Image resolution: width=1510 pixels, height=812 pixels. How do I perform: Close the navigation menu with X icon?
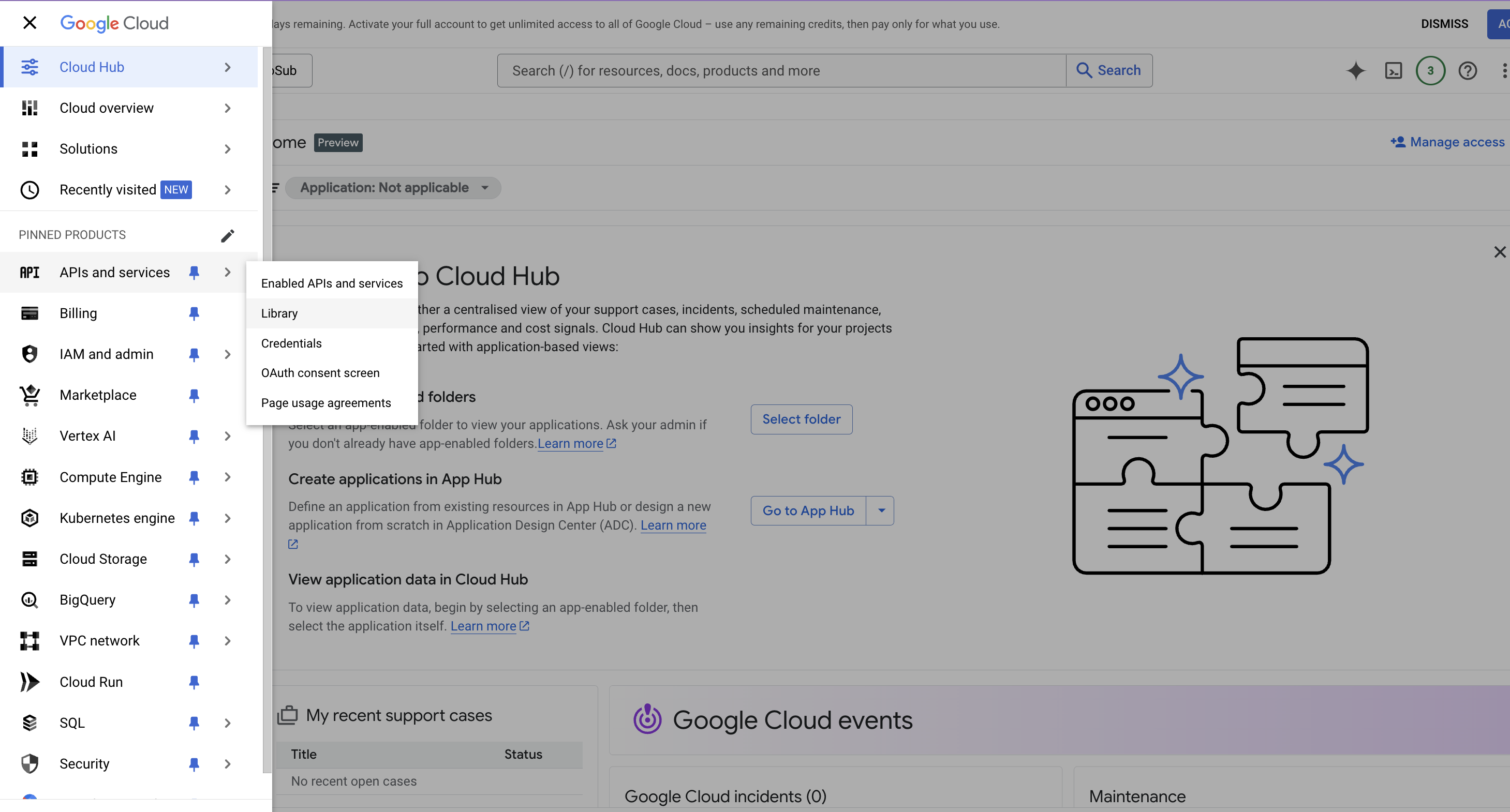pyautogui.click(x=30, y=23)
